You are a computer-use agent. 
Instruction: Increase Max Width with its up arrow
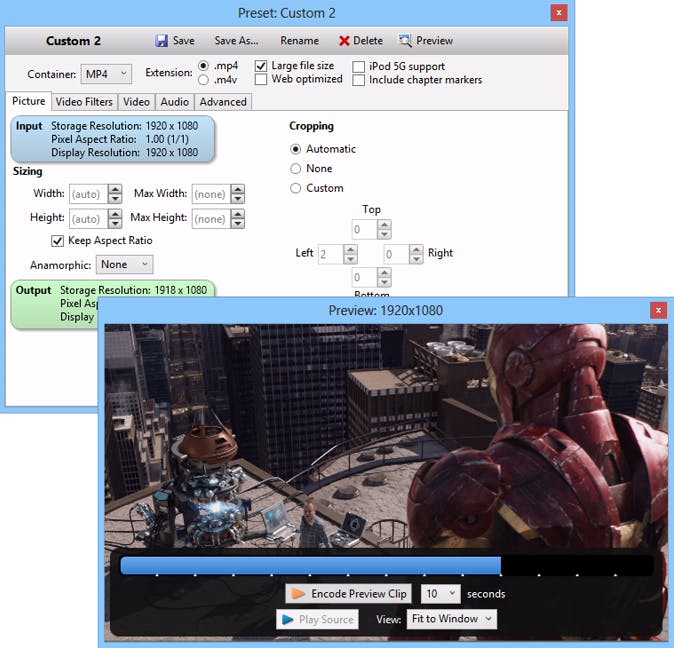pos(238,189)
